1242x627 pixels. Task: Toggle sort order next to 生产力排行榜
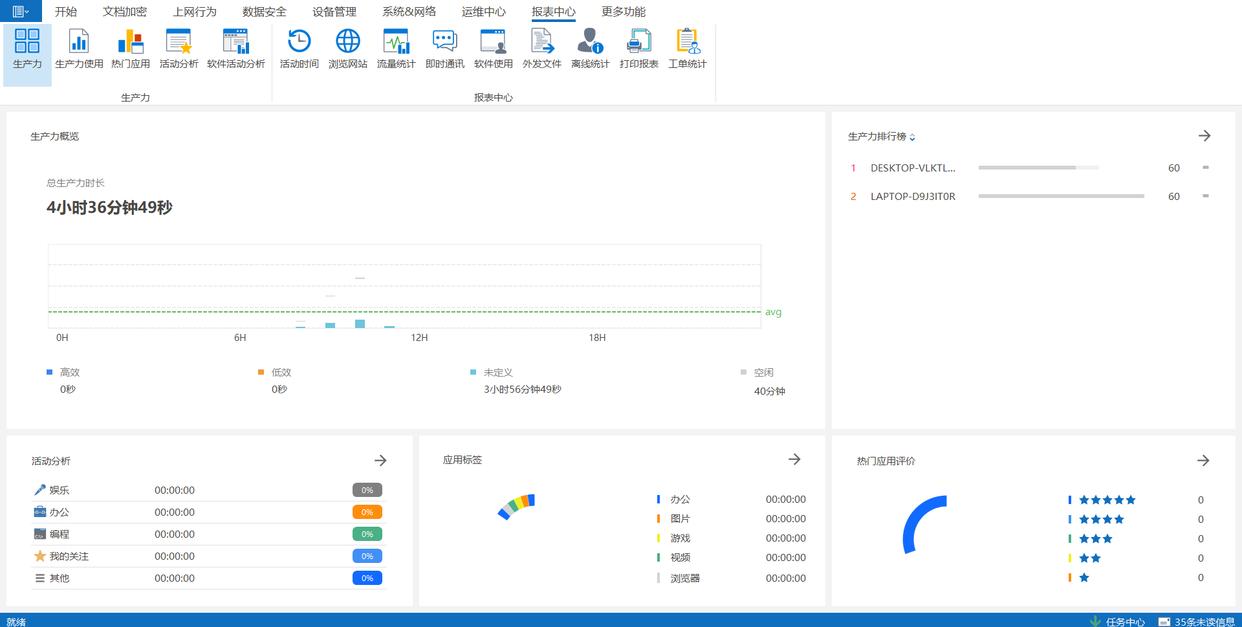(912, 137)
